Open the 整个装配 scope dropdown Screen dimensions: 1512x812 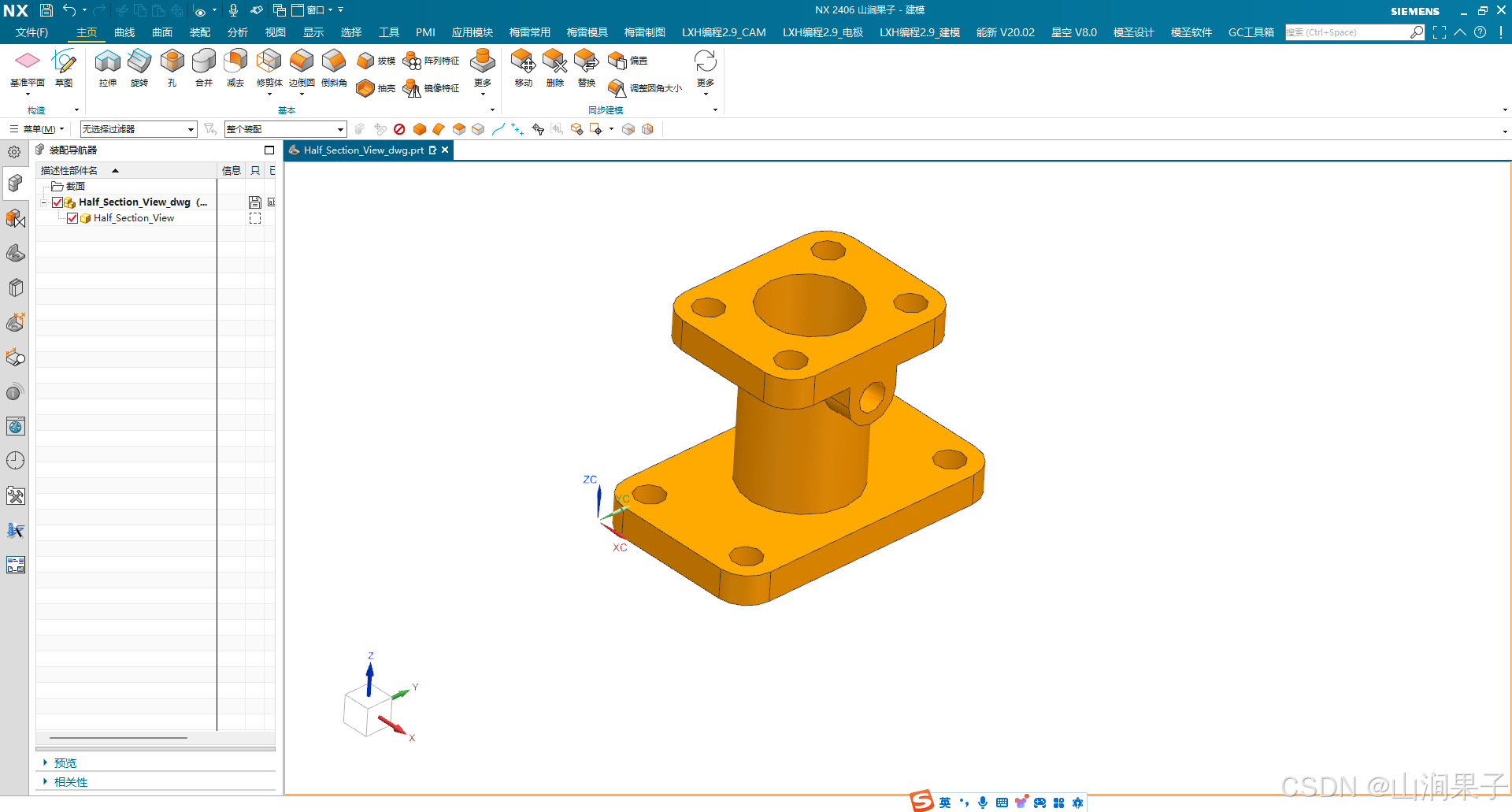tap(285, 129)
